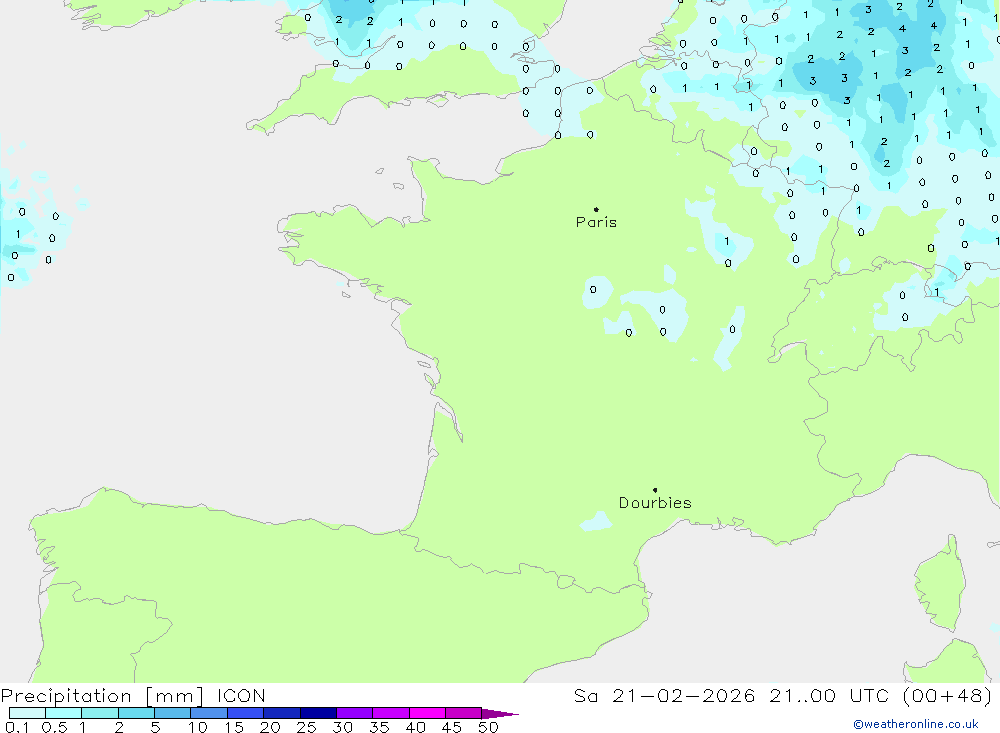Image resolution: width=1000 pixels, height=733 pixels.
Task: Click the weatheronline.co.uk copyright link
Action: [916, 724]
